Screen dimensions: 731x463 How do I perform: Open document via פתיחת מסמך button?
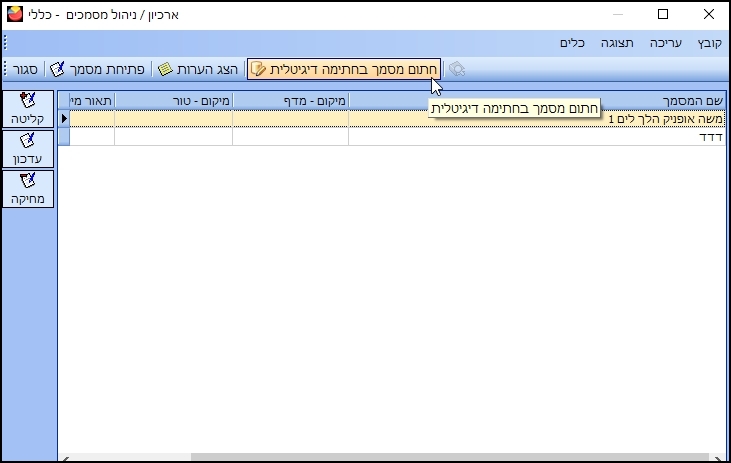pyautogui.click(x=98, y=69)
